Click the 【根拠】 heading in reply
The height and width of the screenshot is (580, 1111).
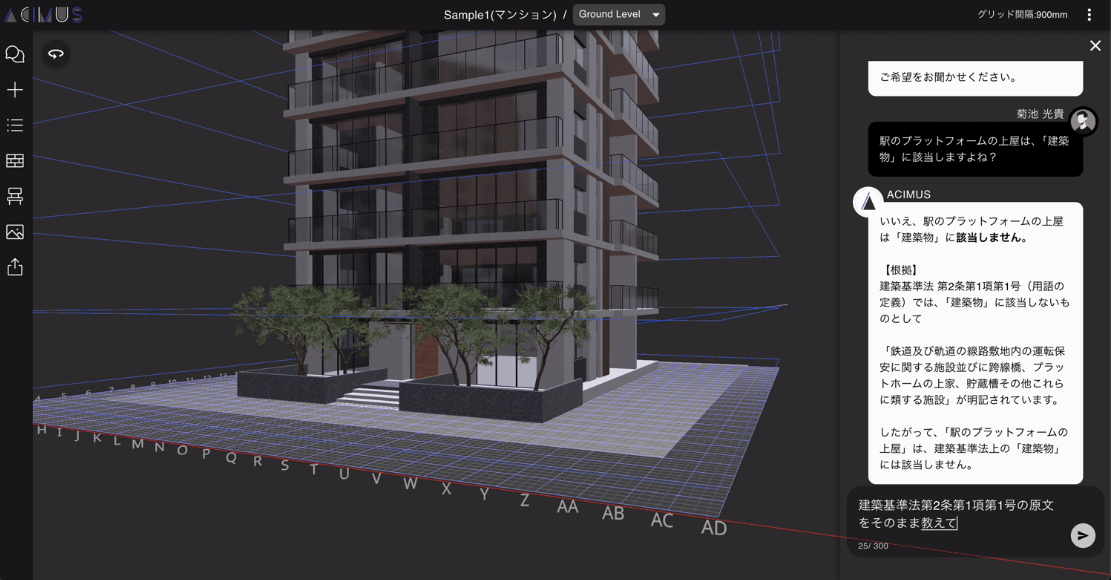click(901, 270)
